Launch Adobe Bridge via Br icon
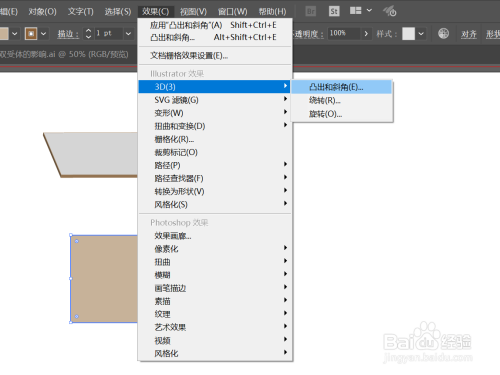 311,11
